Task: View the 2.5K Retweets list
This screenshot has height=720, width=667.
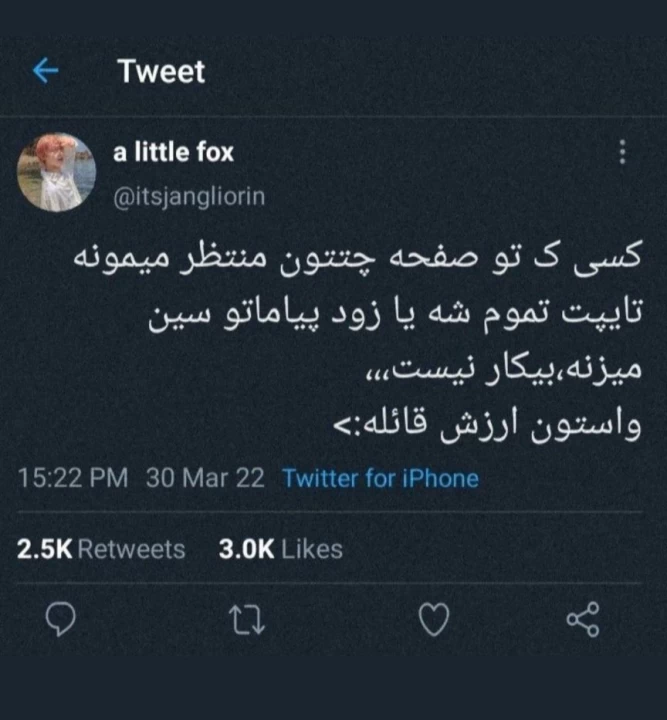Action: [101, 549]
